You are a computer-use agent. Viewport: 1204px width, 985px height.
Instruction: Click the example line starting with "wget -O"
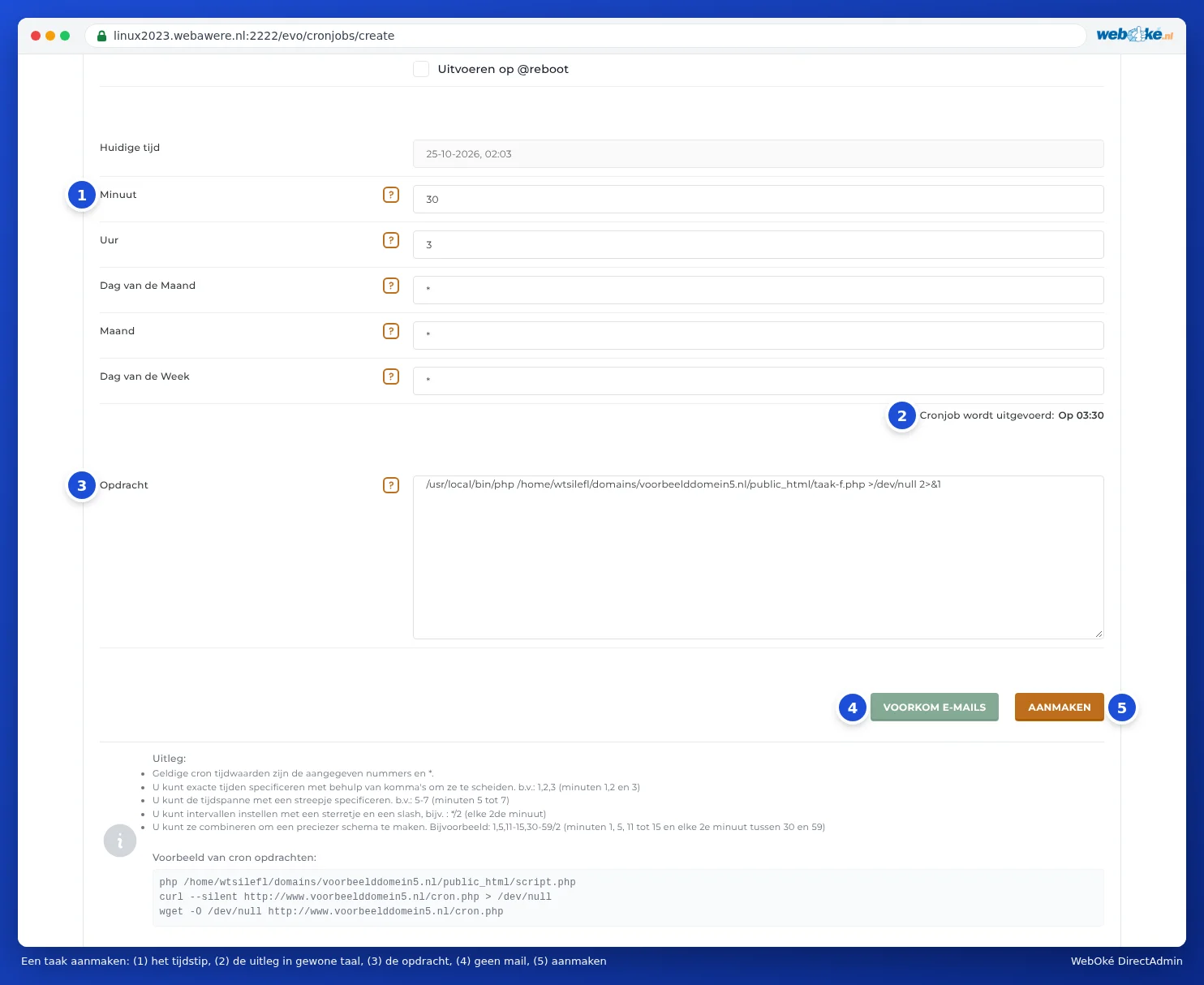tap(332, 912)
